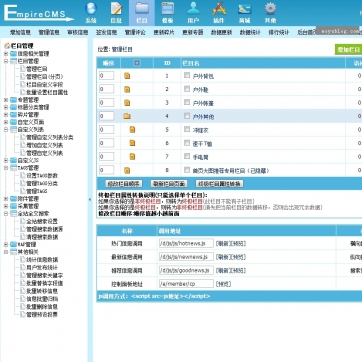Click the expand-all plus icon in table header

(x=137, y=63)
